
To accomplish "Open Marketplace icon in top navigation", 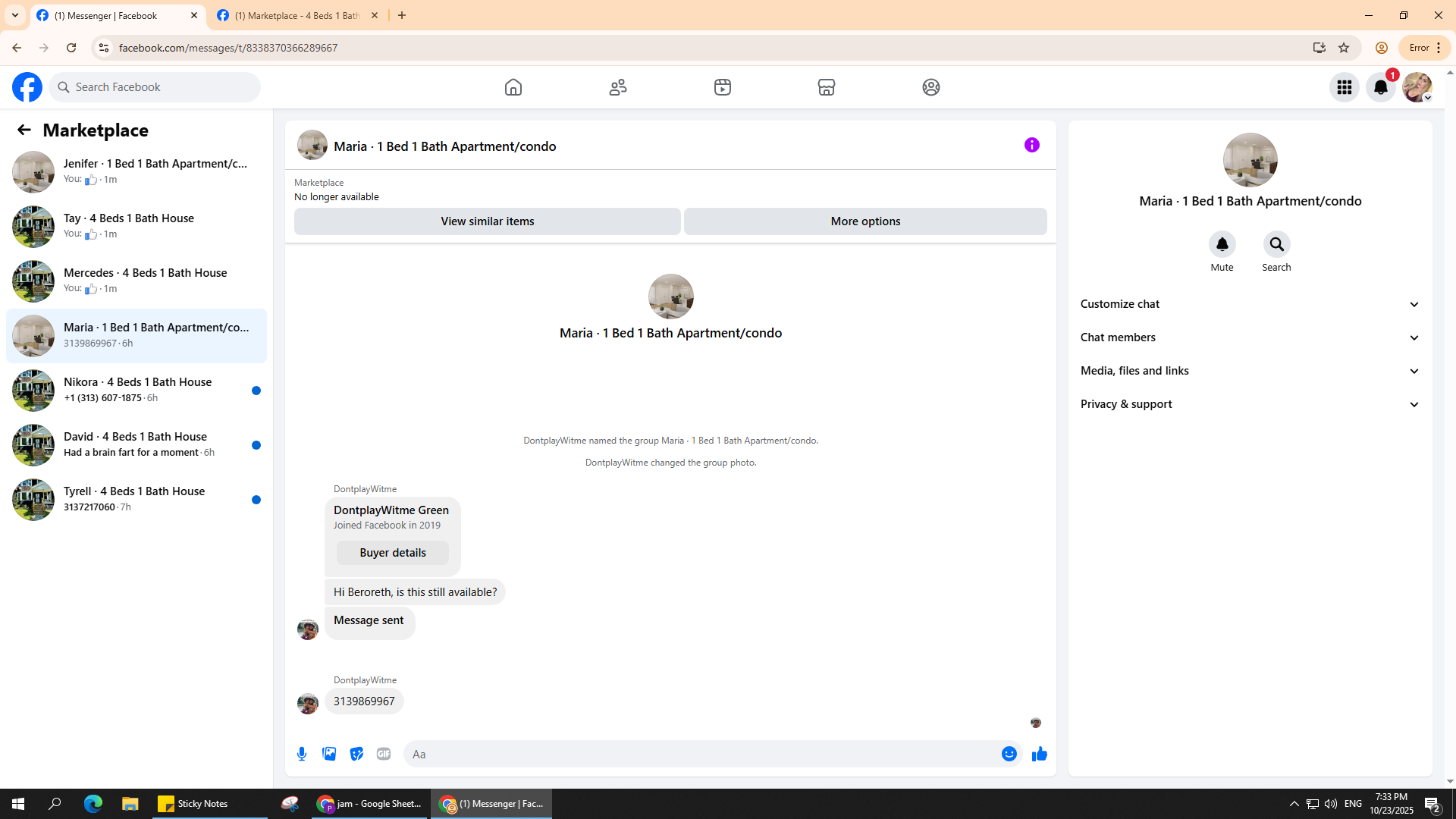I will click(827, 87).
